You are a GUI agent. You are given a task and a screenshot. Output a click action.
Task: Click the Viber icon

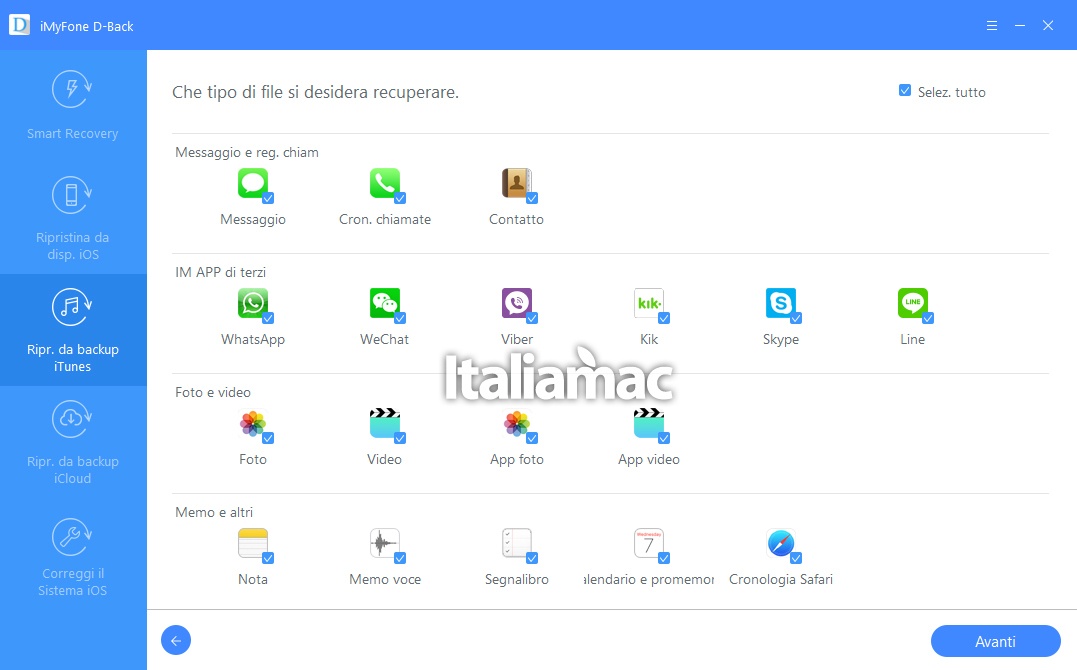(517, 303)
